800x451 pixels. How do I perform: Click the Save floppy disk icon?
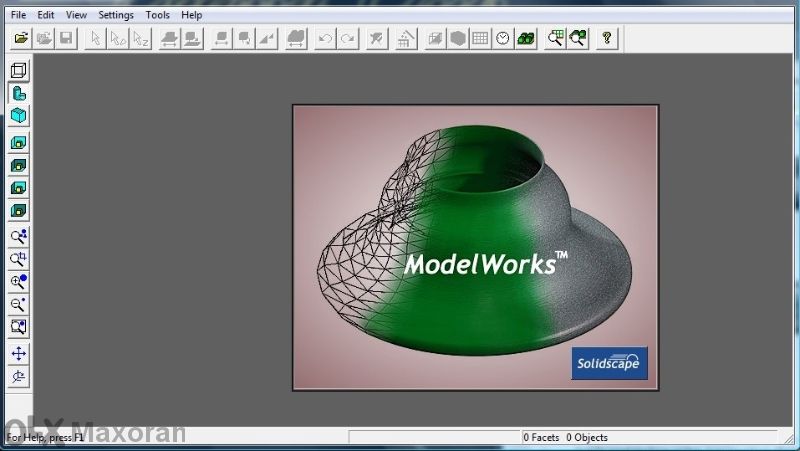click(66, 38)
